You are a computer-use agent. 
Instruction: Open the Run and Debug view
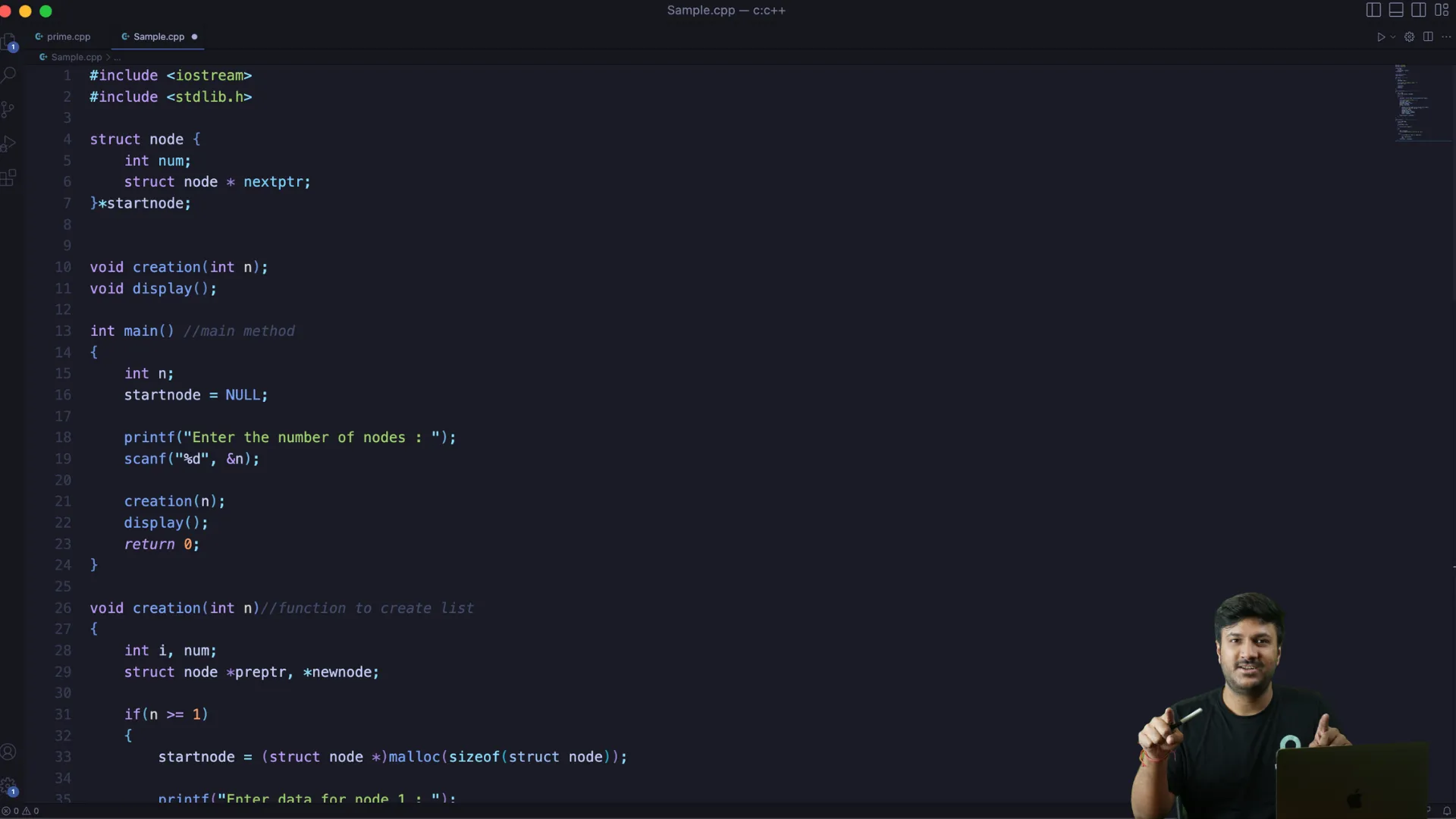(8, 143)
